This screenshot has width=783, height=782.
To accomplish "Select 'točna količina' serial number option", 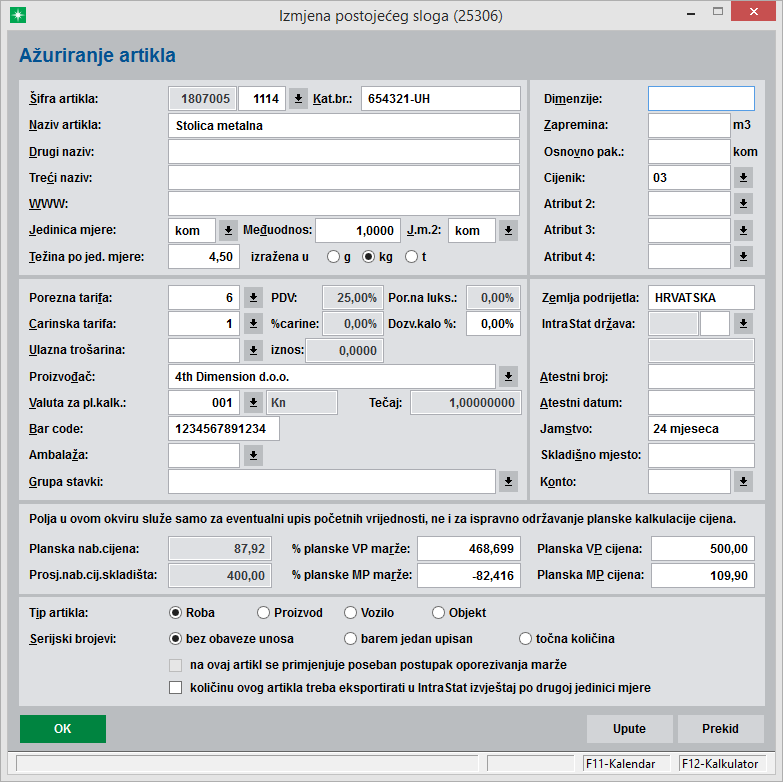I will click(526, 638).
